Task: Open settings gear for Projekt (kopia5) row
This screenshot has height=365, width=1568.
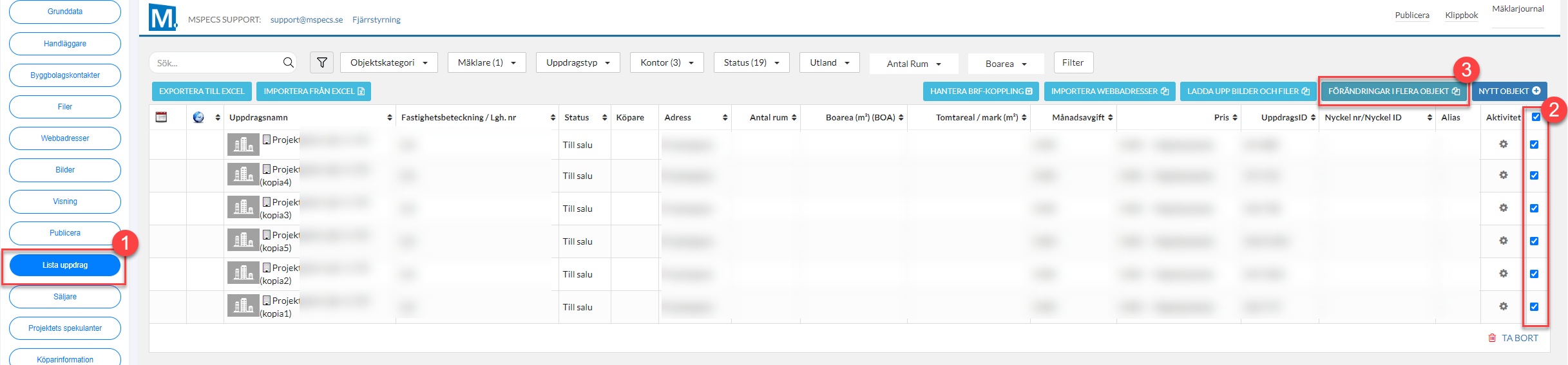Action: point(1503,241)
